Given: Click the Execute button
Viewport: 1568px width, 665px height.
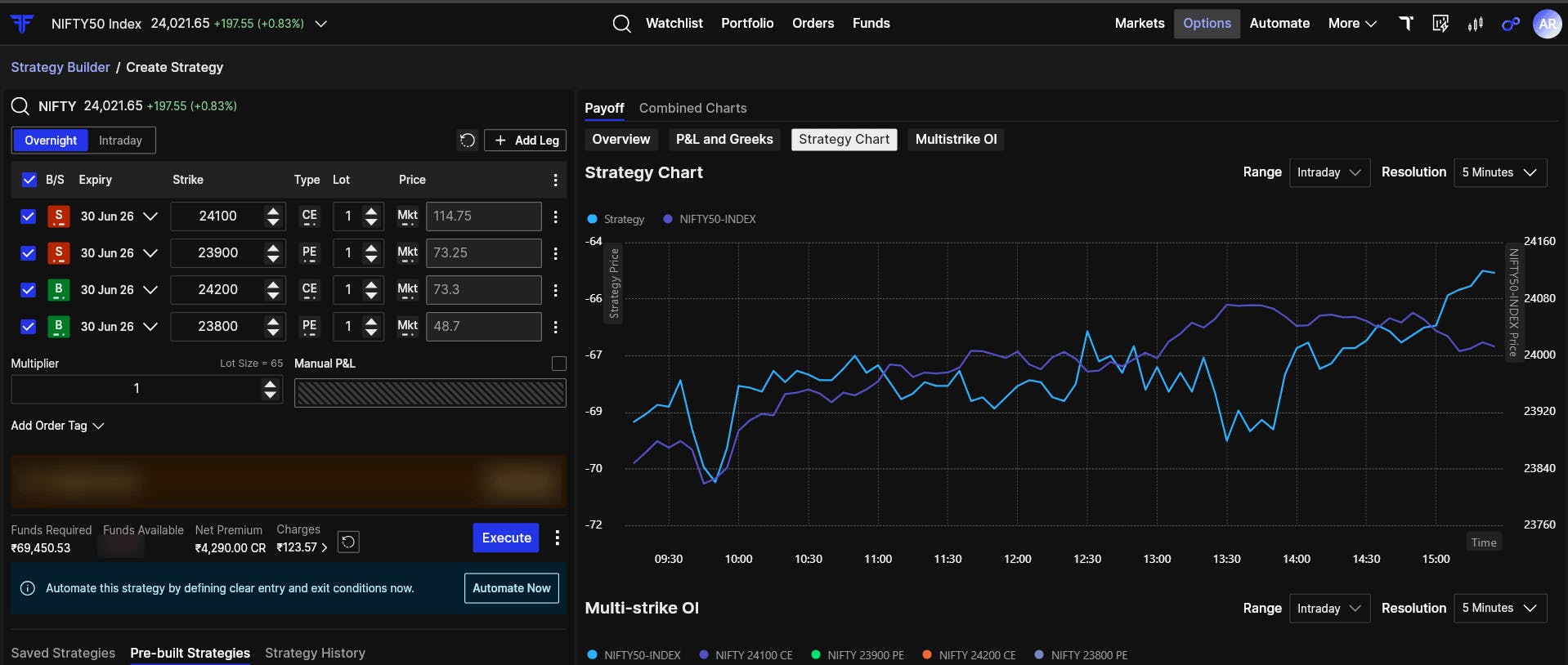Looking at the screenshot, I should click(506, 538).
